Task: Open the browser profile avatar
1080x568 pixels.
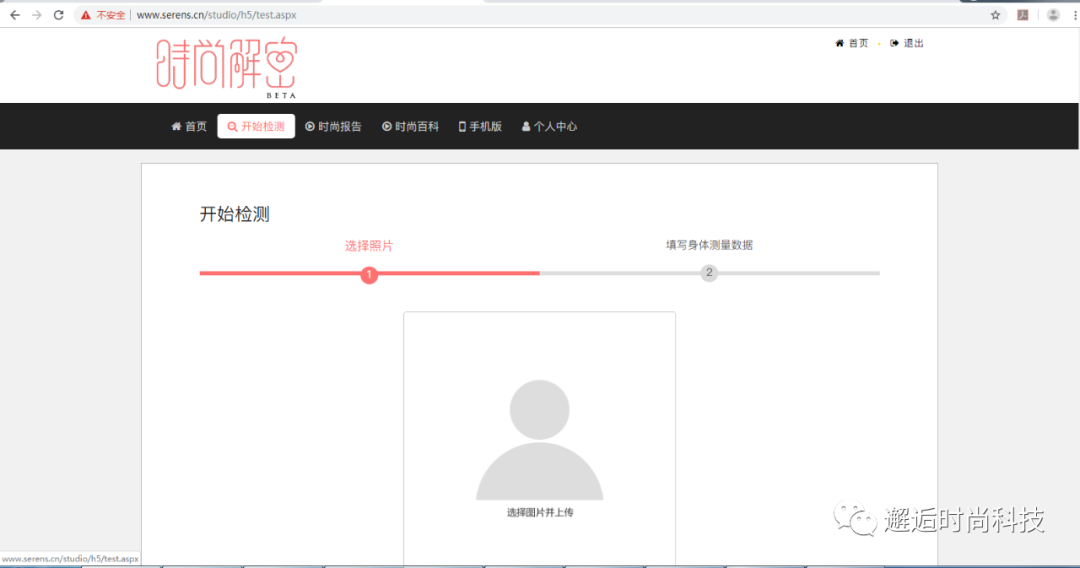Action: click(1053, 15)
